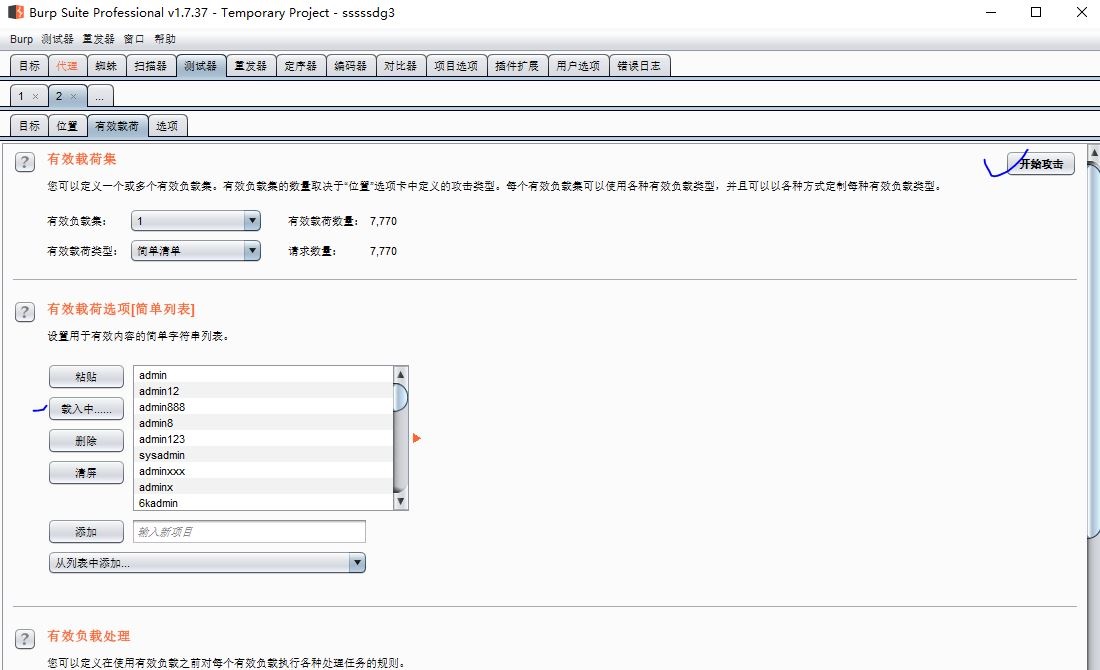Open the 窗口 menu
The height and width of the screenshot is (670, 1100).
click(134, 39)
